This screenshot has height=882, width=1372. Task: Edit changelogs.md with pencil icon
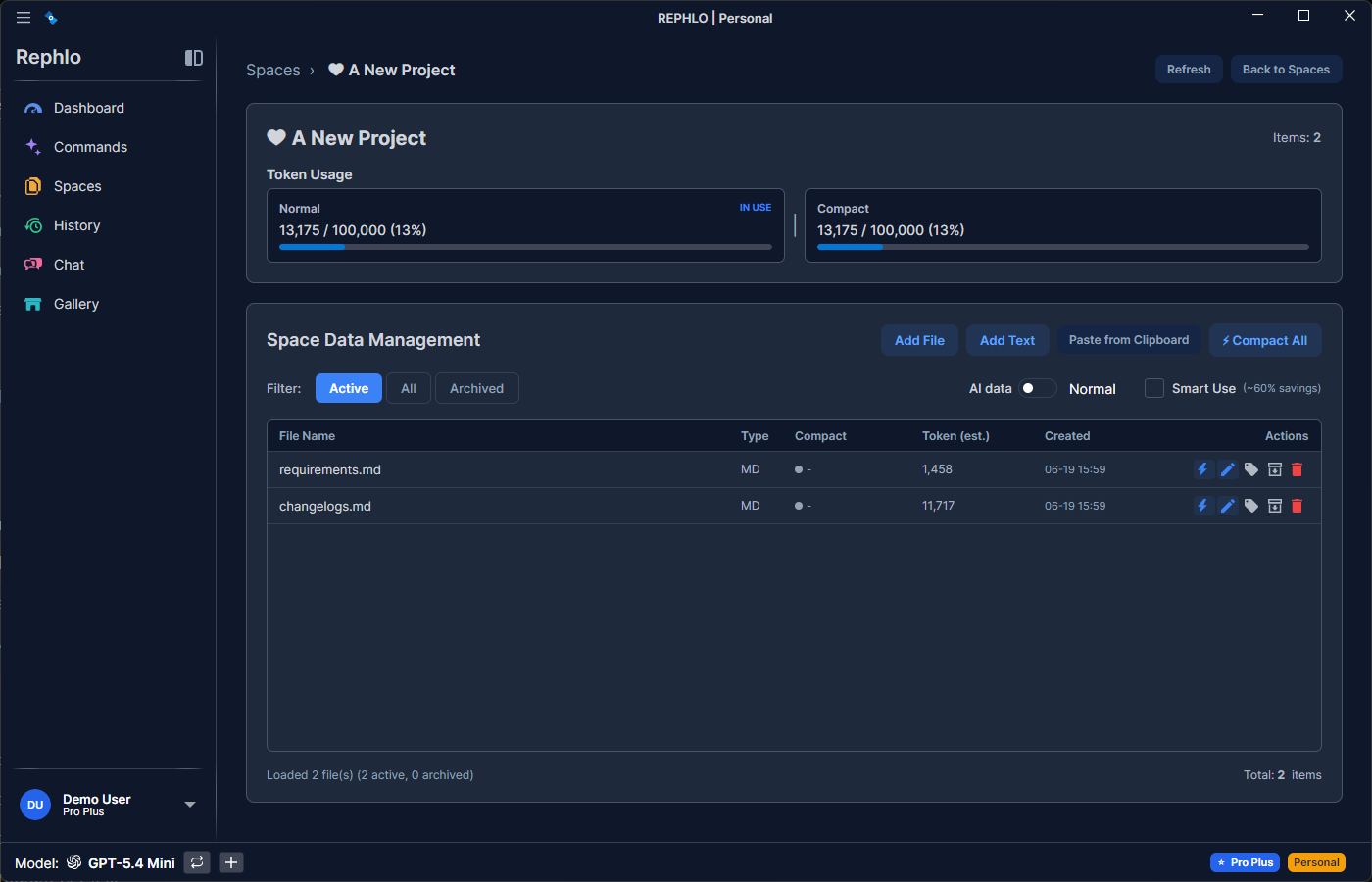click(1227, 506)
